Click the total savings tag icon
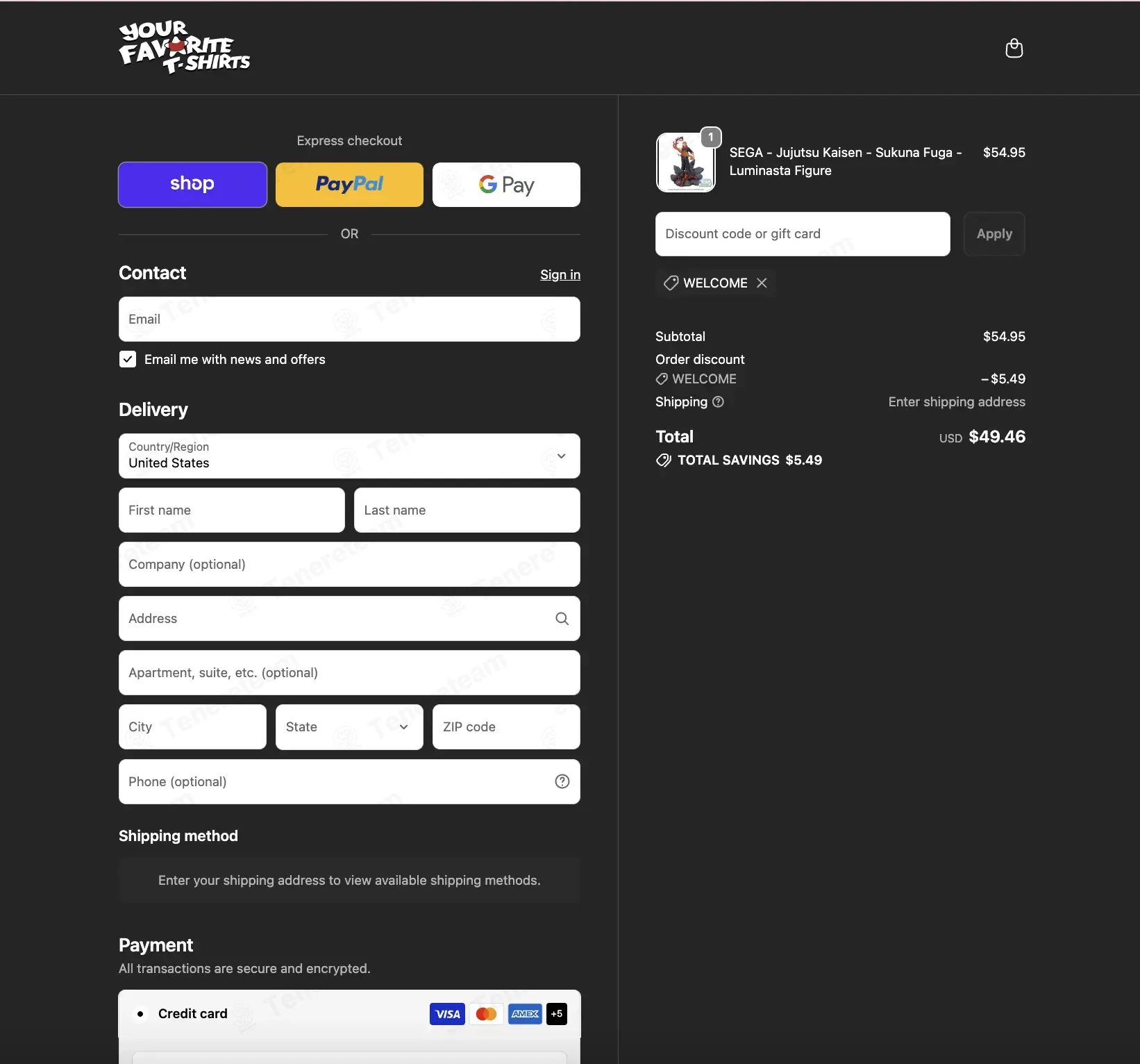This screenshot has width=1140, height=1064. (664, 460)
